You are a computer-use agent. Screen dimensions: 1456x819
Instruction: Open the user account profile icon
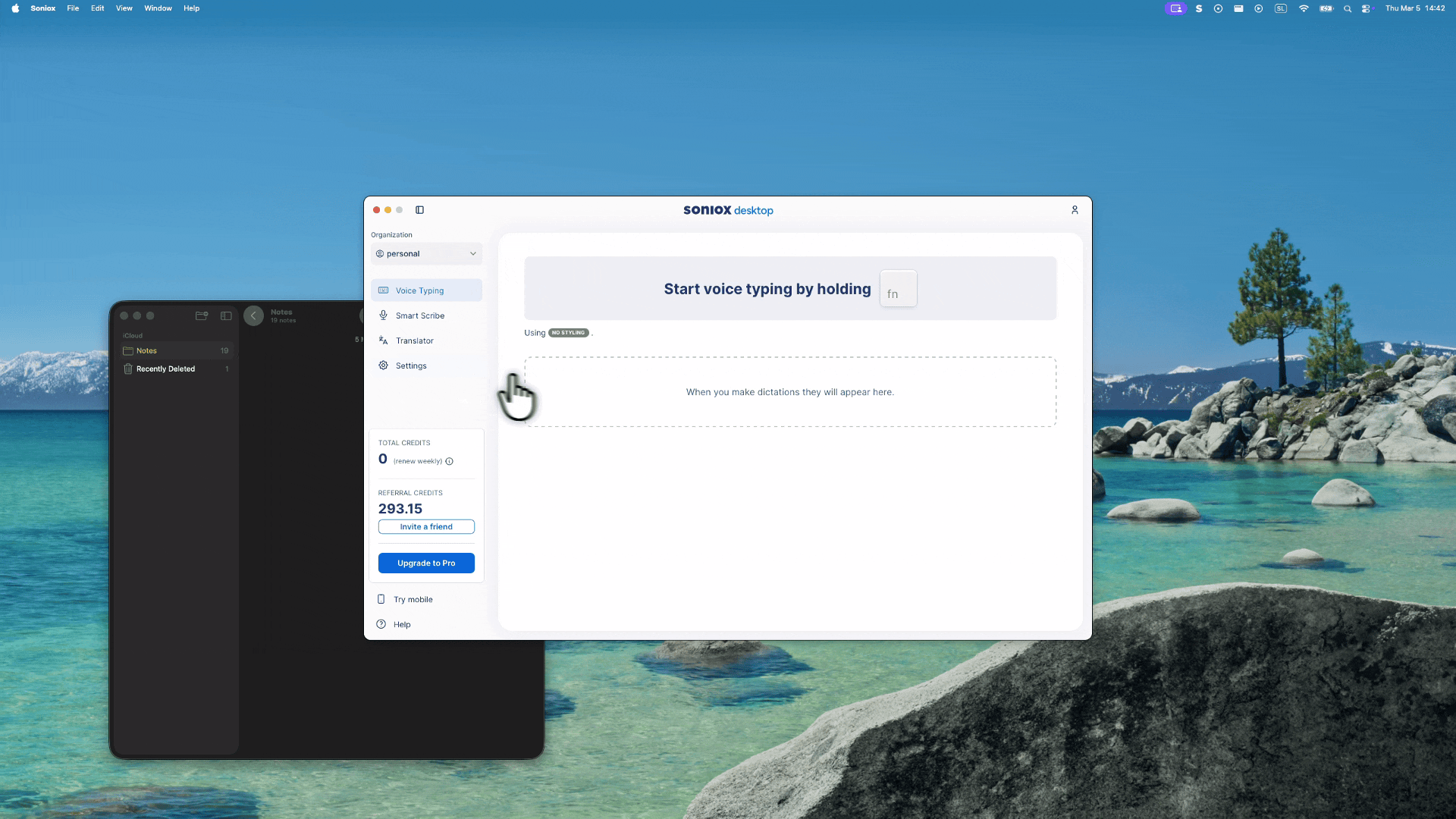[1075, 210]
